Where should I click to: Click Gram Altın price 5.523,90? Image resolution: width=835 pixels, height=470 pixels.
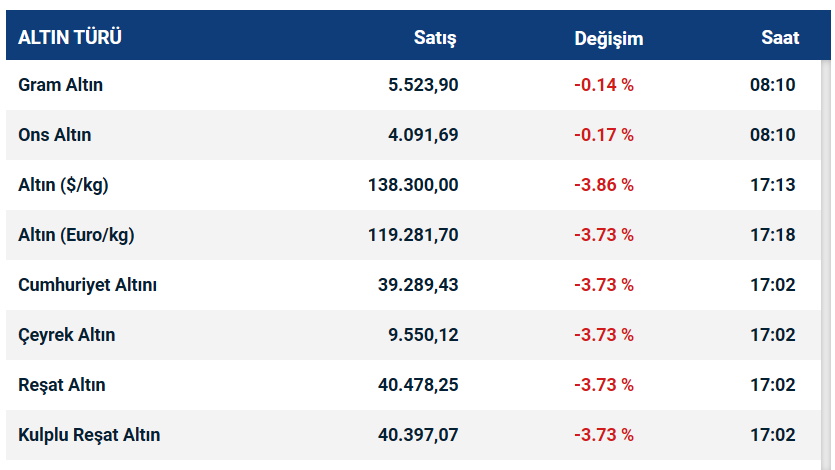pyautogui.click(x=423, y=85)
